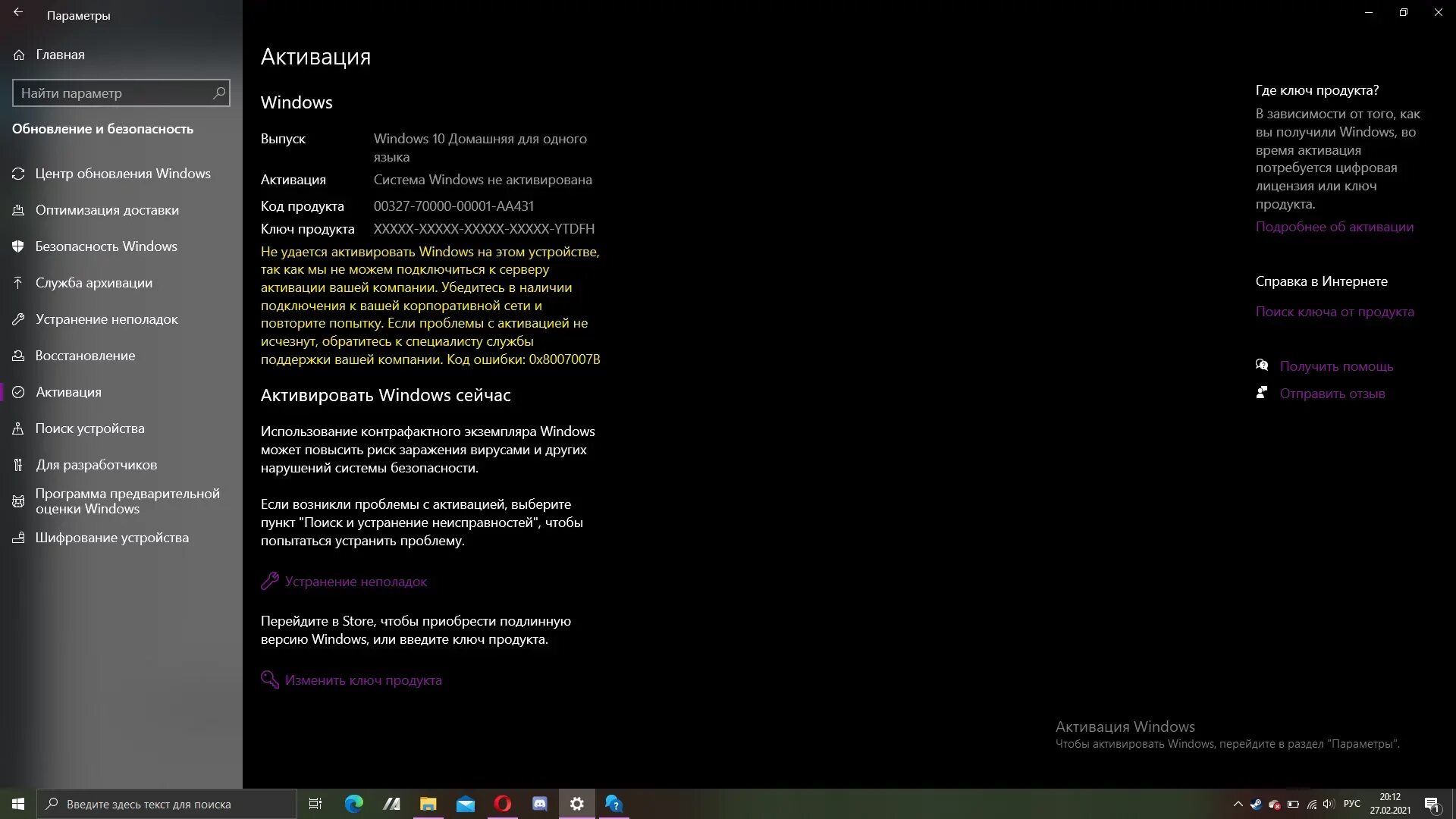The height and width of the screenshot is (819, 1456).
Task: Click the Программа предварительной оценки Windows icon
Action: click(19, 501)
